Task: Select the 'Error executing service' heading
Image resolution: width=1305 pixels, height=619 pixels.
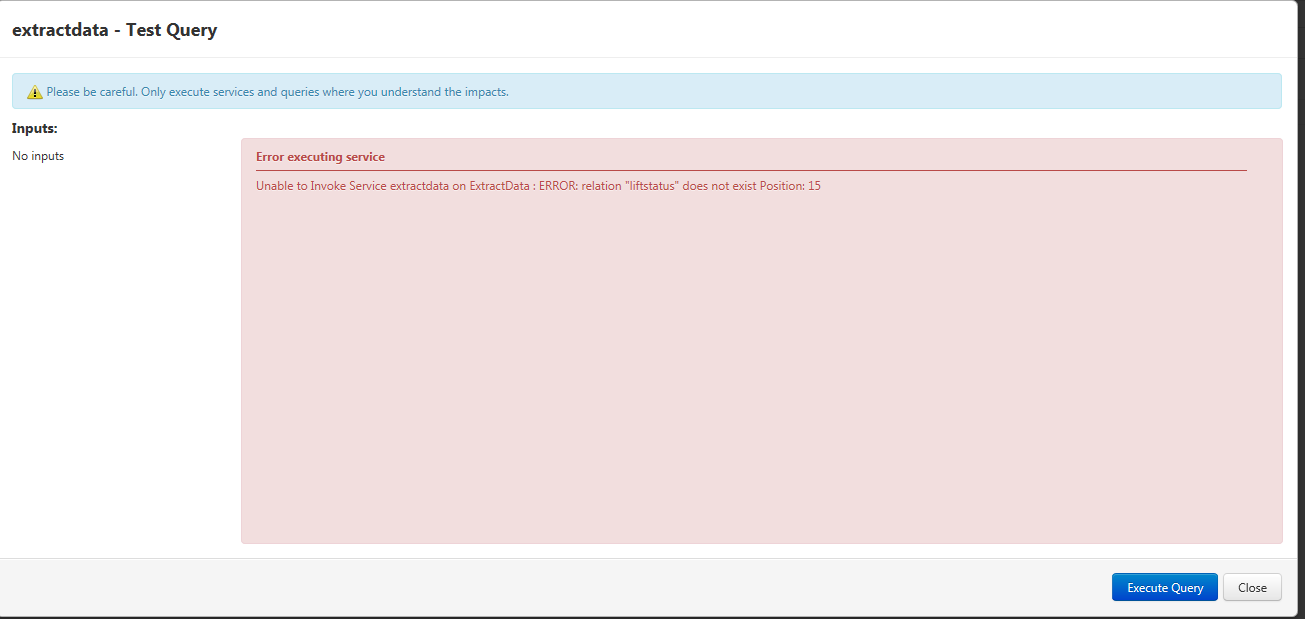Action: [x=320, y=157]
